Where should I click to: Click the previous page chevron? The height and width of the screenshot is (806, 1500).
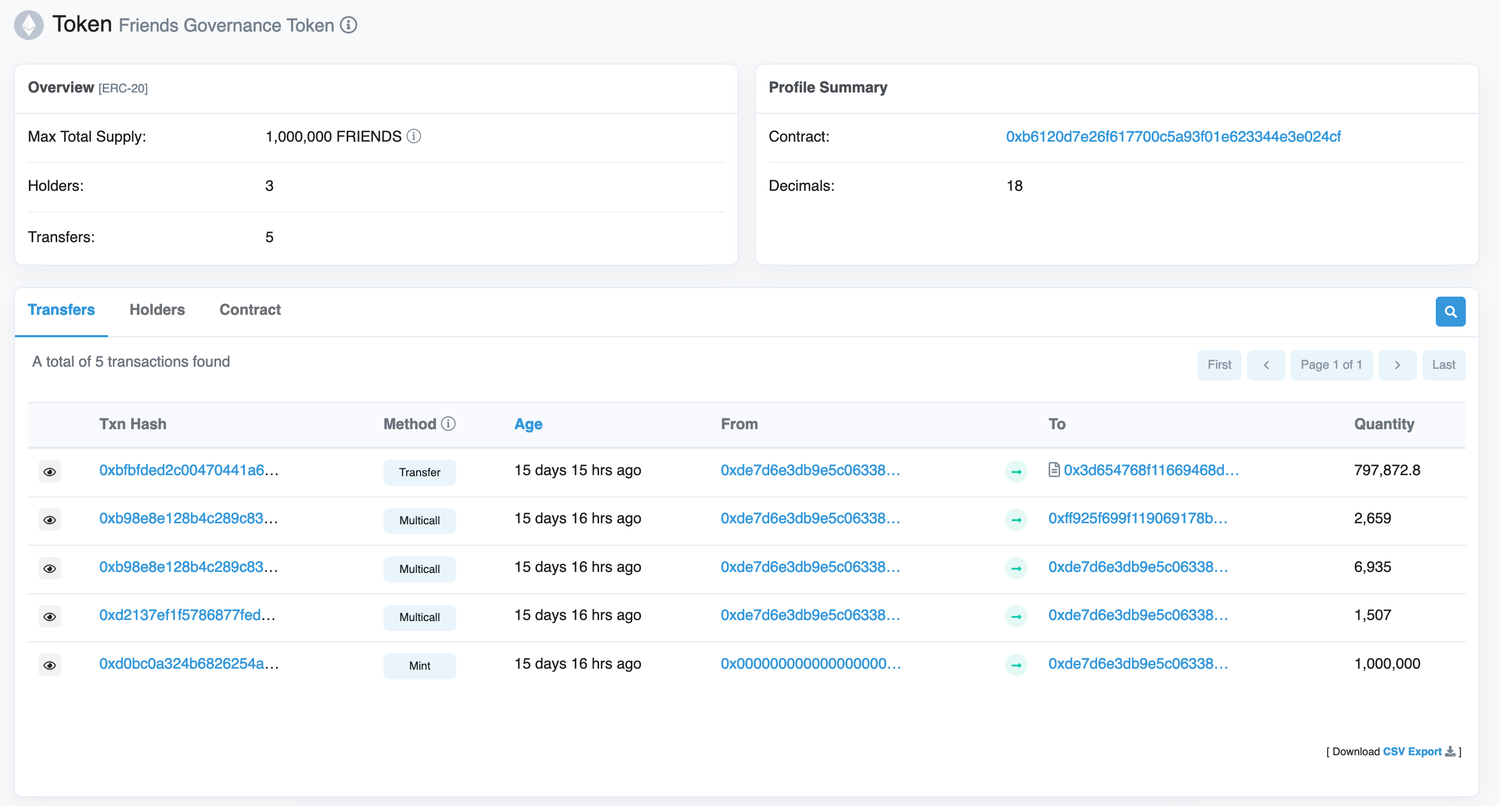(1266, 365)
